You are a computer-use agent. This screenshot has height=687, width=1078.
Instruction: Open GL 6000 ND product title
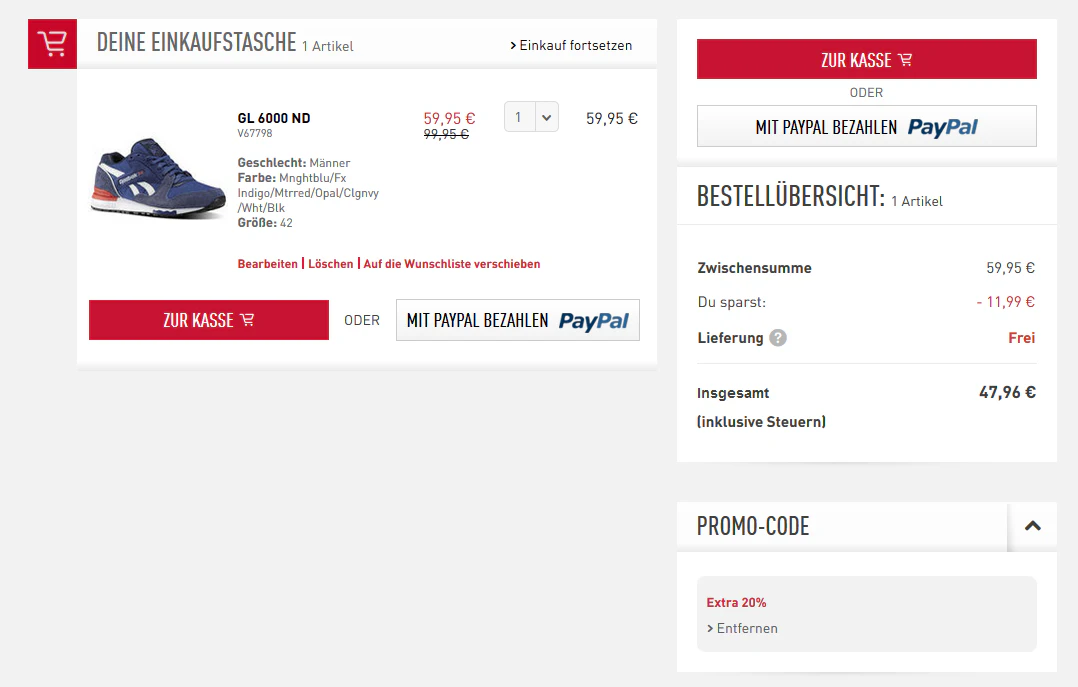[x=274, y=118]
